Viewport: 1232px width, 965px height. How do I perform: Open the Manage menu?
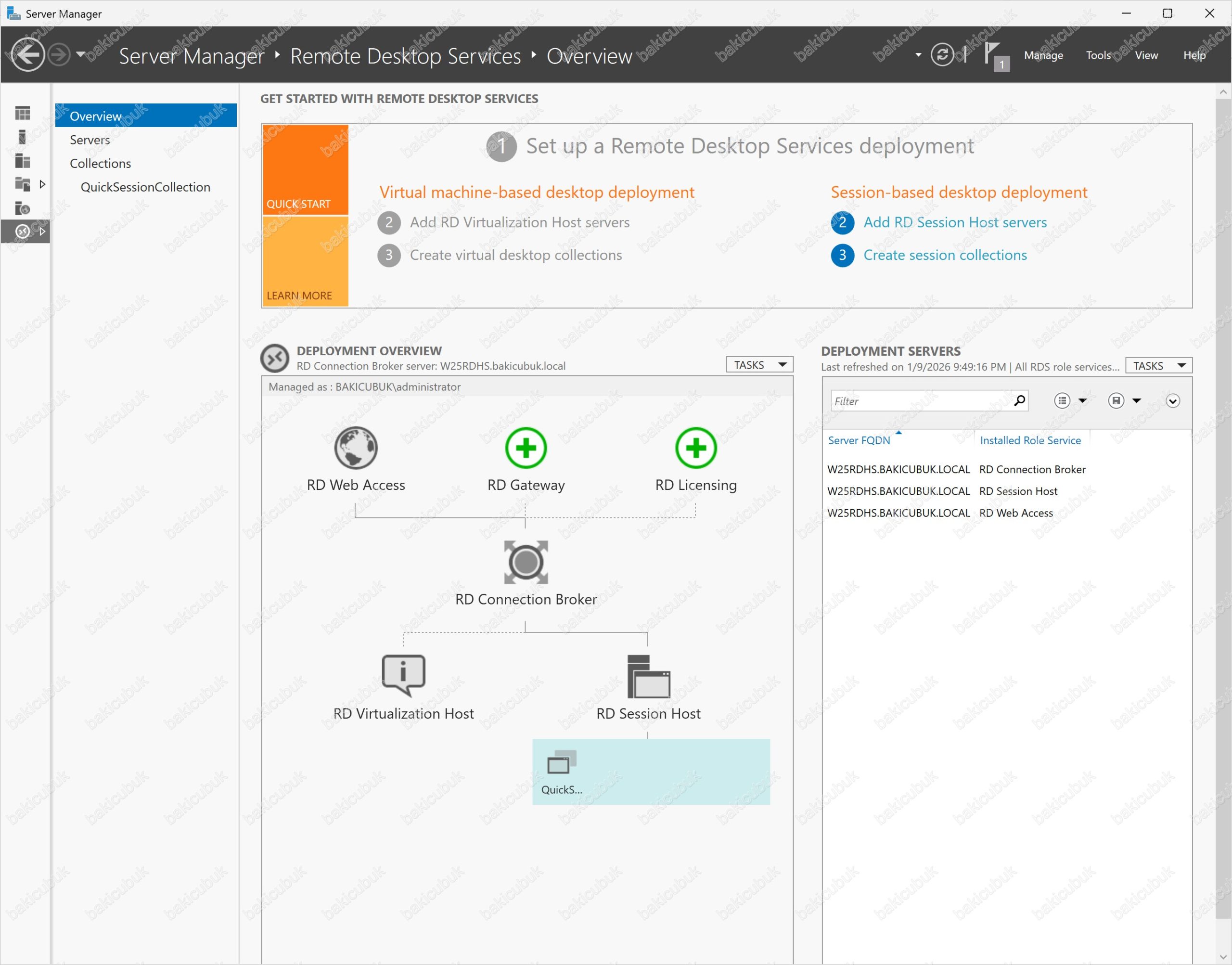[1043, 55]
